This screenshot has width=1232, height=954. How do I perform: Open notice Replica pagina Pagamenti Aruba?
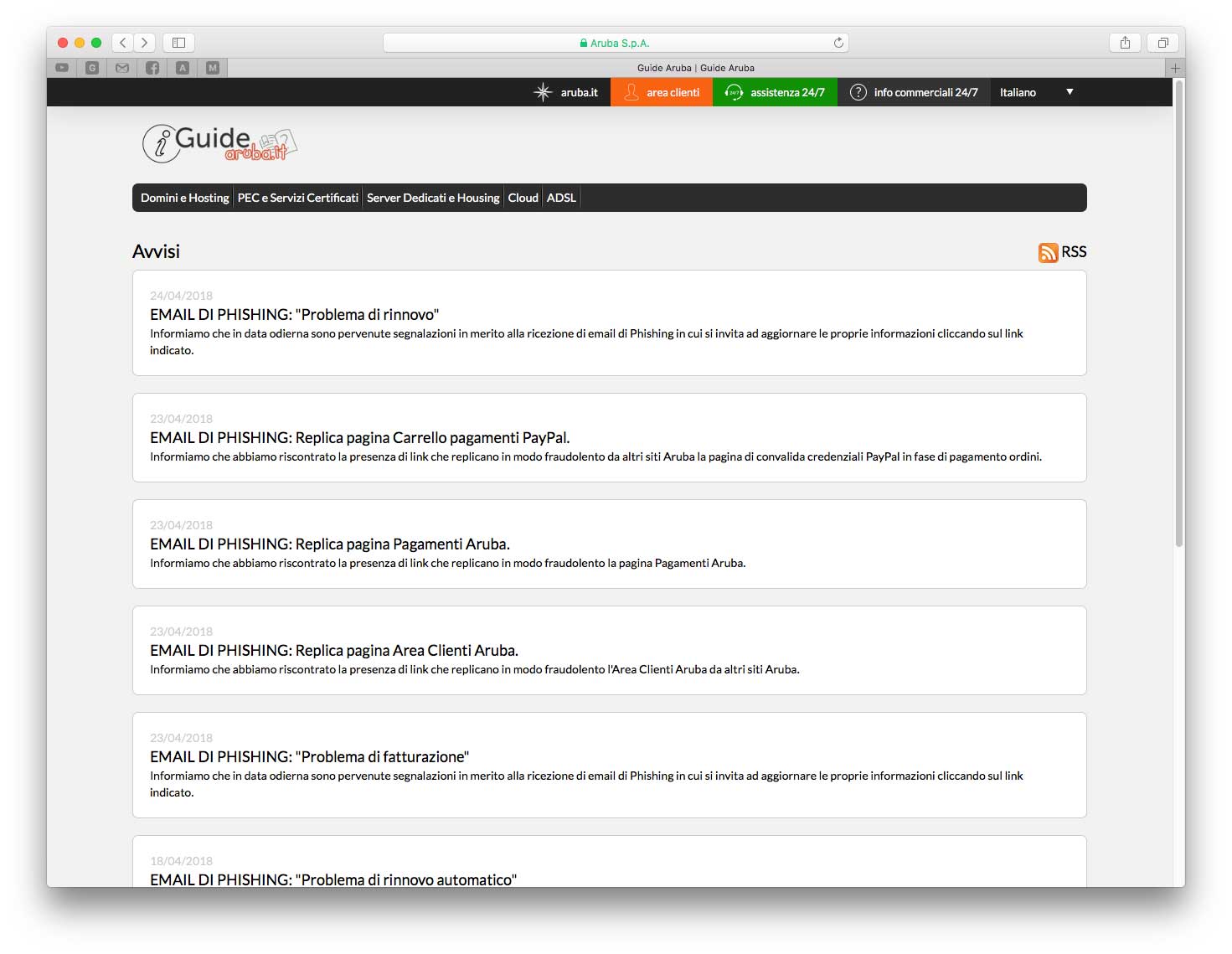(x=330, y=544)
